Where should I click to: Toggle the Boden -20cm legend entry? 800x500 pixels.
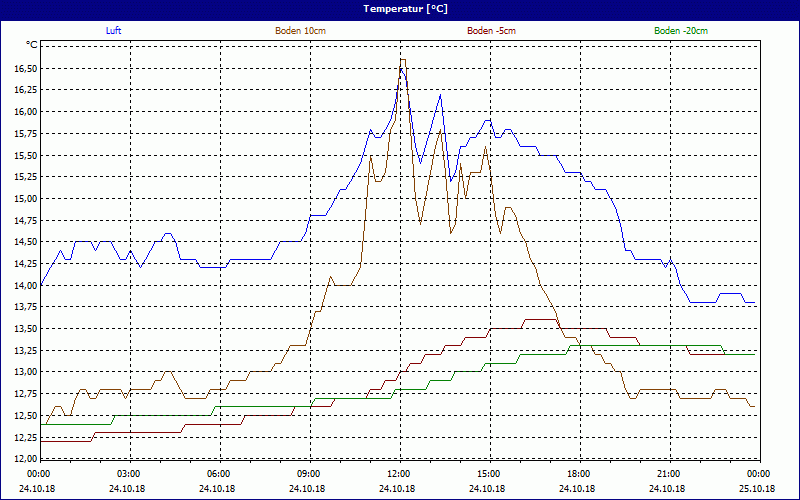click(x=681, y=31)
